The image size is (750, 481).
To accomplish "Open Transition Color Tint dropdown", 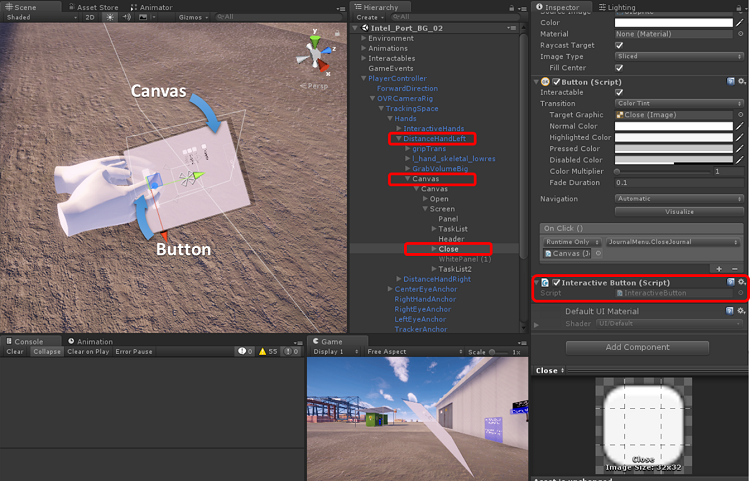I will pos(679,103).
